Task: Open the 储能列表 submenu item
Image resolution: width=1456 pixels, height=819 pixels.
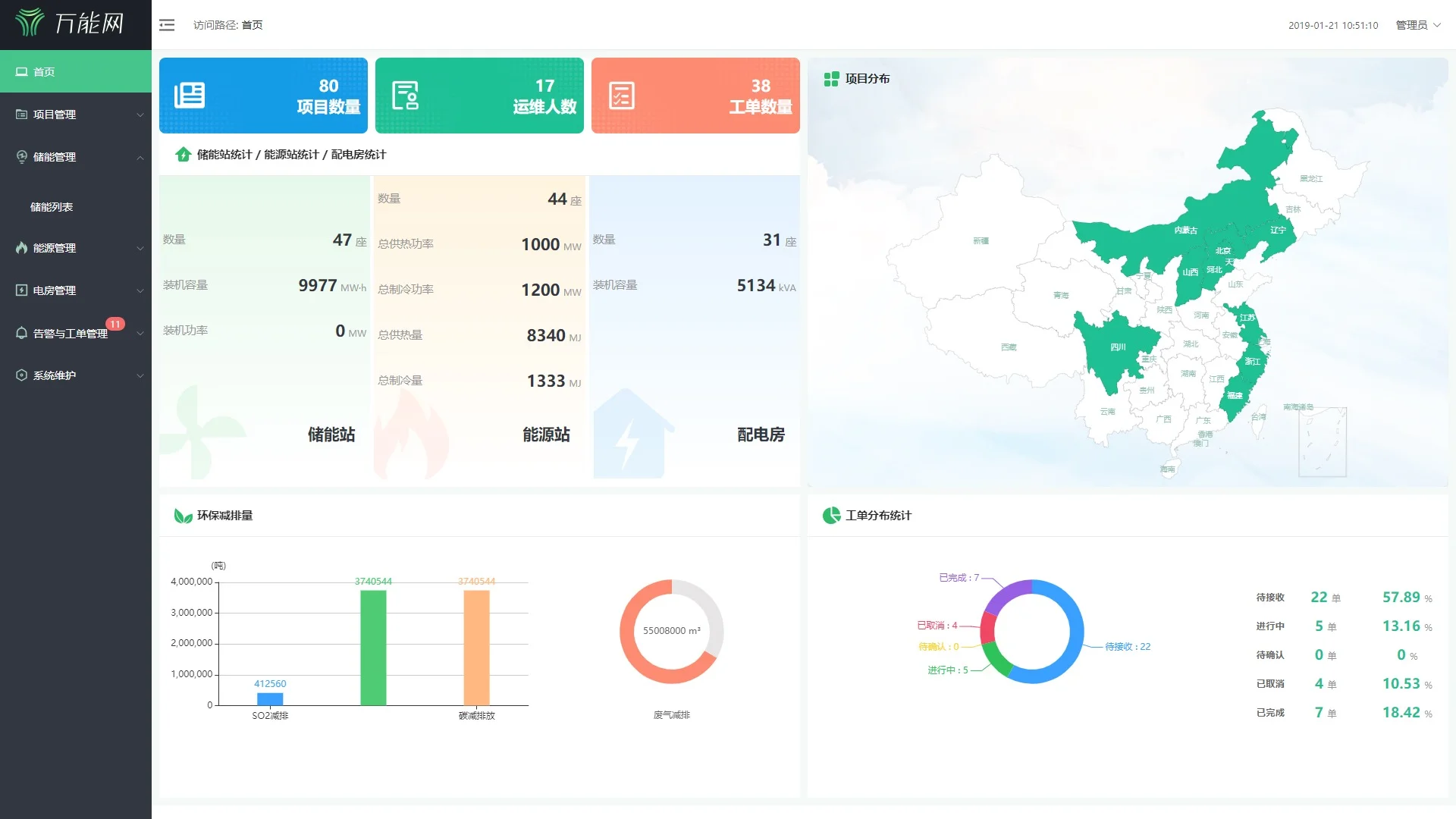Action: [x=52, y=207]
